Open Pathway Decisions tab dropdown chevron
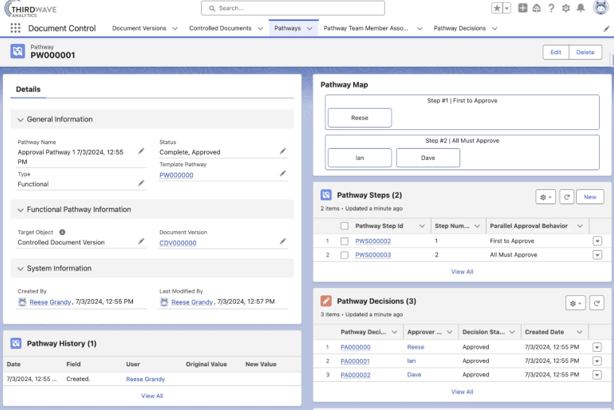This screenshot has height=410, width=614. 495,28
